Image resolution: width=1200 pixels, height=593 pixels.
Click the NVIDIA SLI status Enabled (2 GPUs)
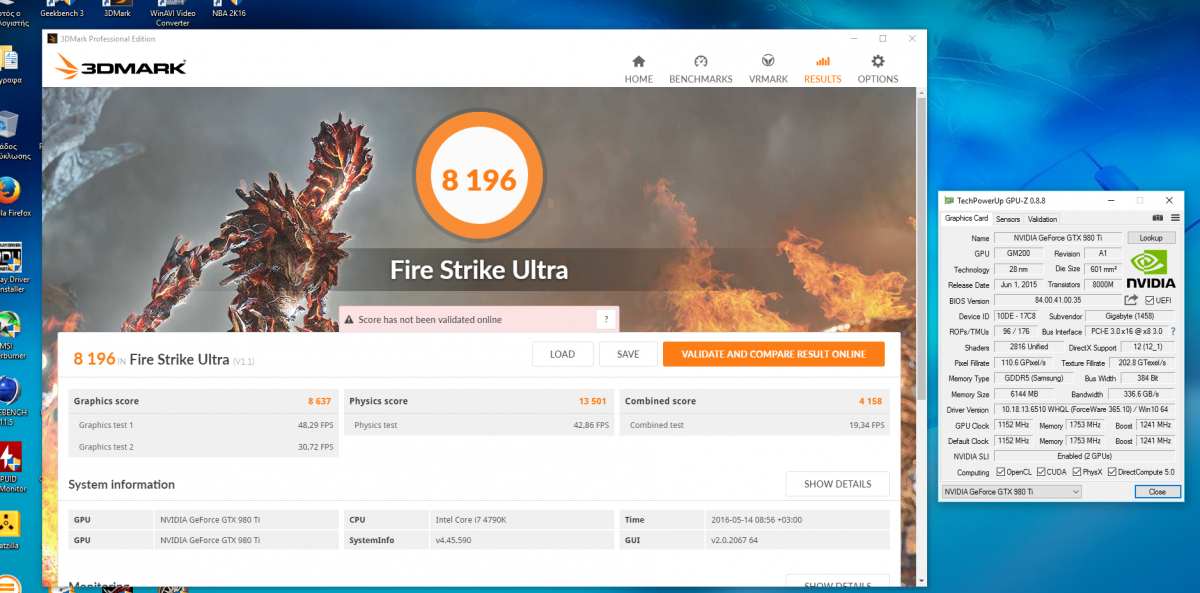[x=1085, y=456]
